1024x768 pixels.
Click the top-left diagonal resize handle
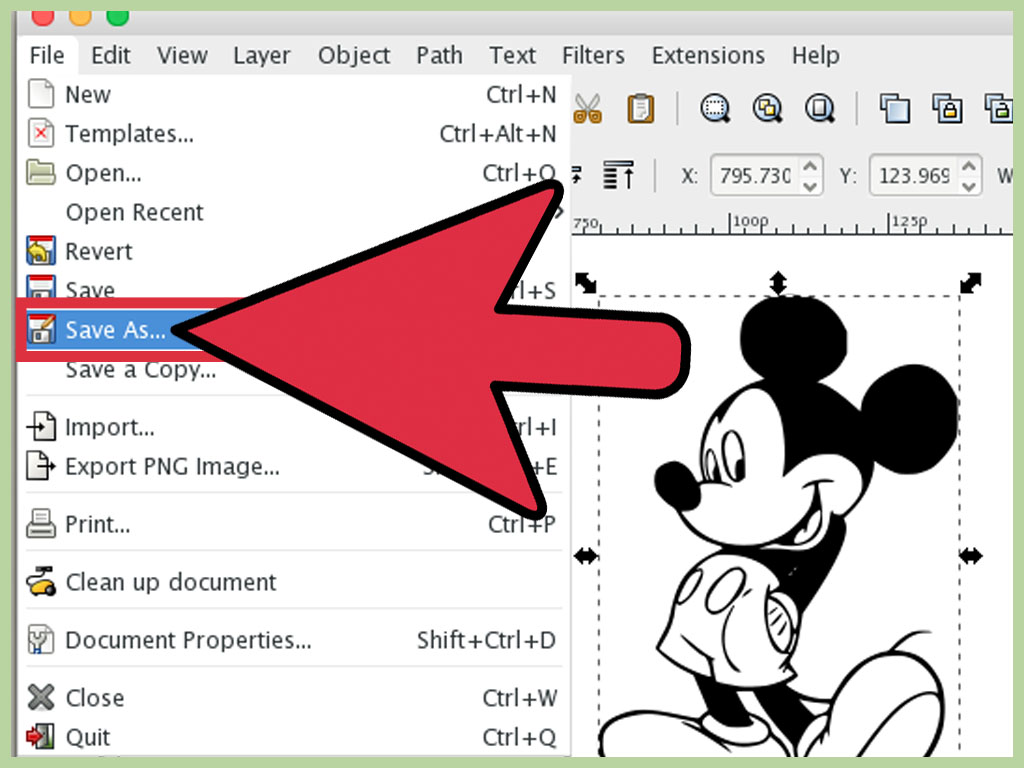(x=585, y=283)
